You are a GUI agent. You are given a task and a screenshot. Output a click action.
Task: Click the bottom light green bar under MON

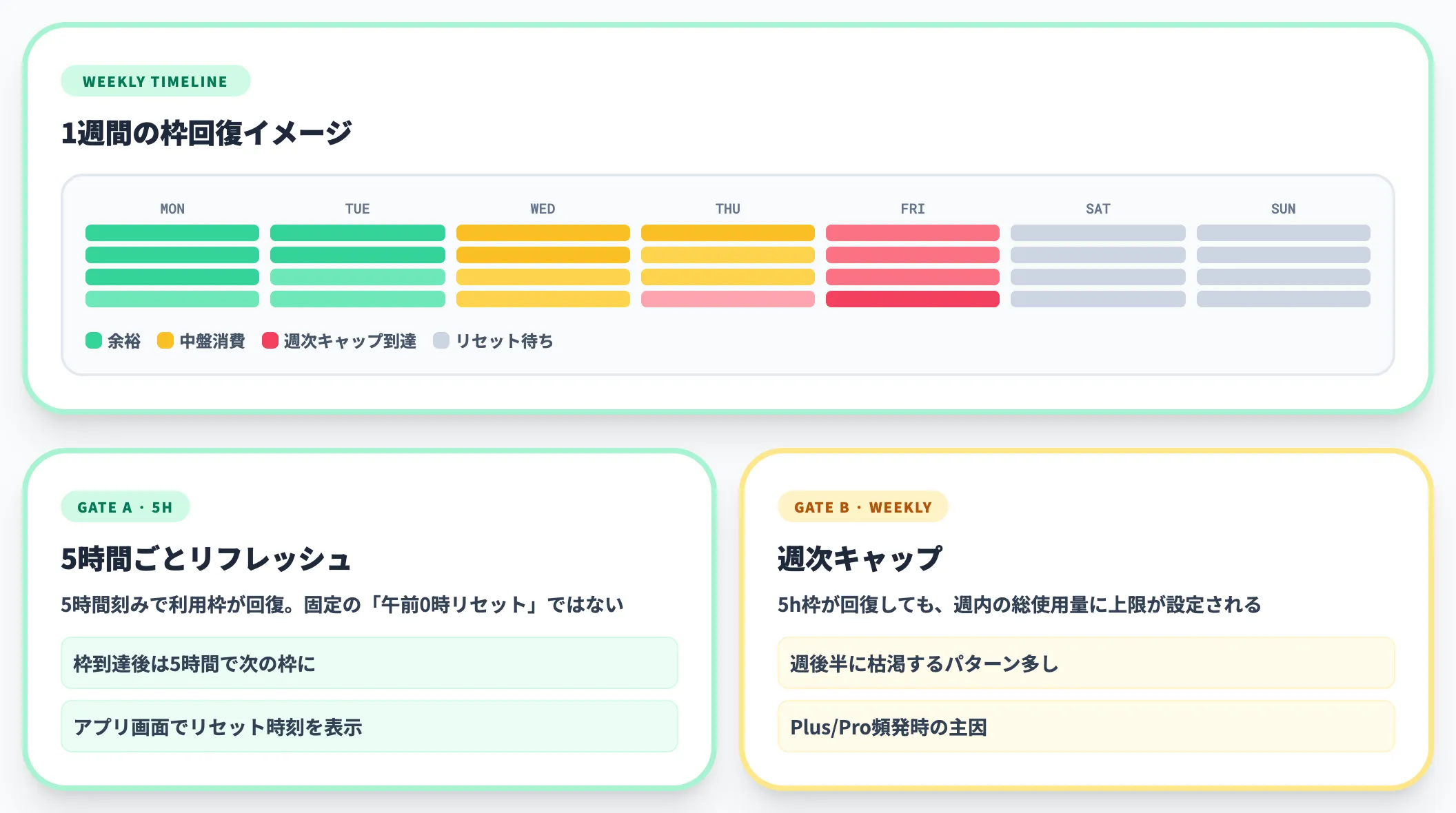172,299
